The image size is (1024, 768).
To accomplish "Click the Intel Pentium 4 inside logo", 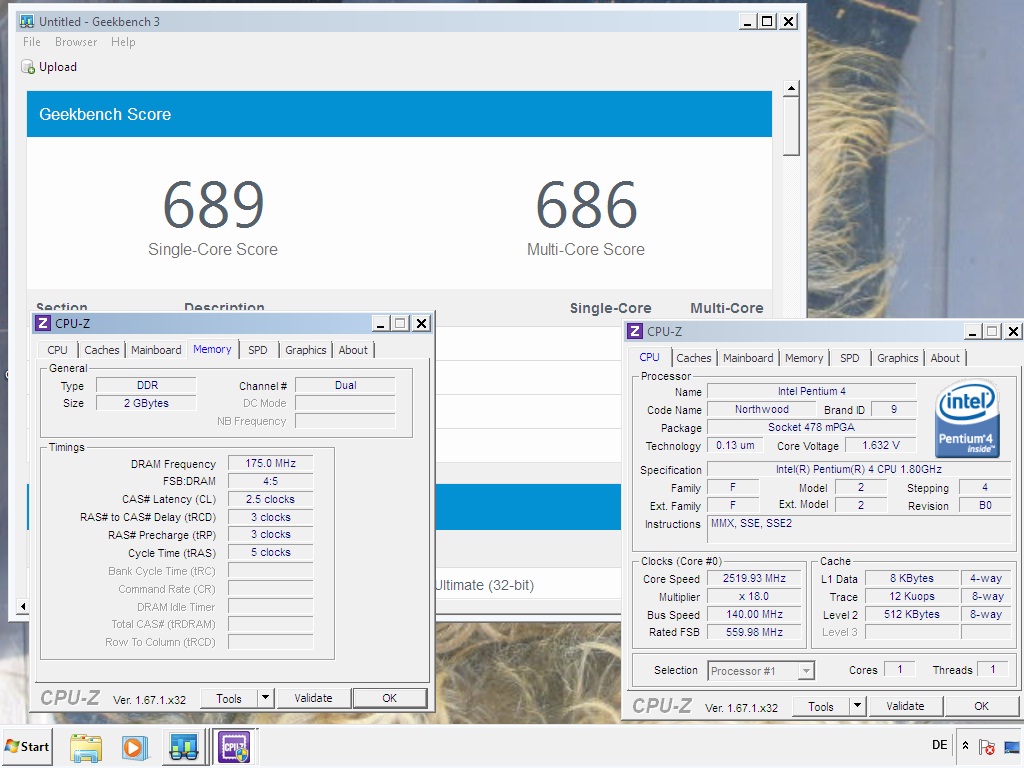I will tap(967, 419).
